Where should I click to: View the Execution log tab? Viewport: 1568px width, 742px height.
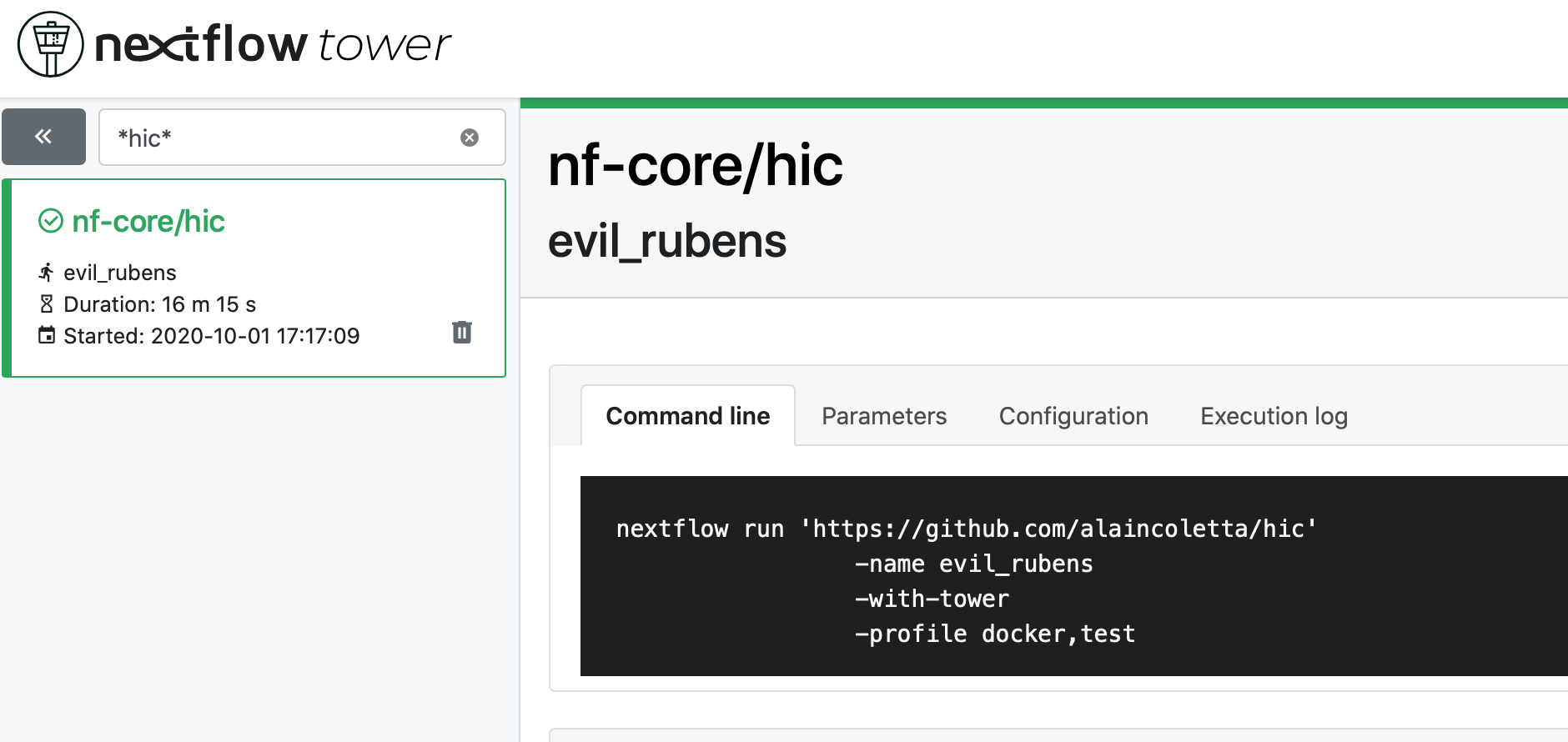tap(1274, 416)
